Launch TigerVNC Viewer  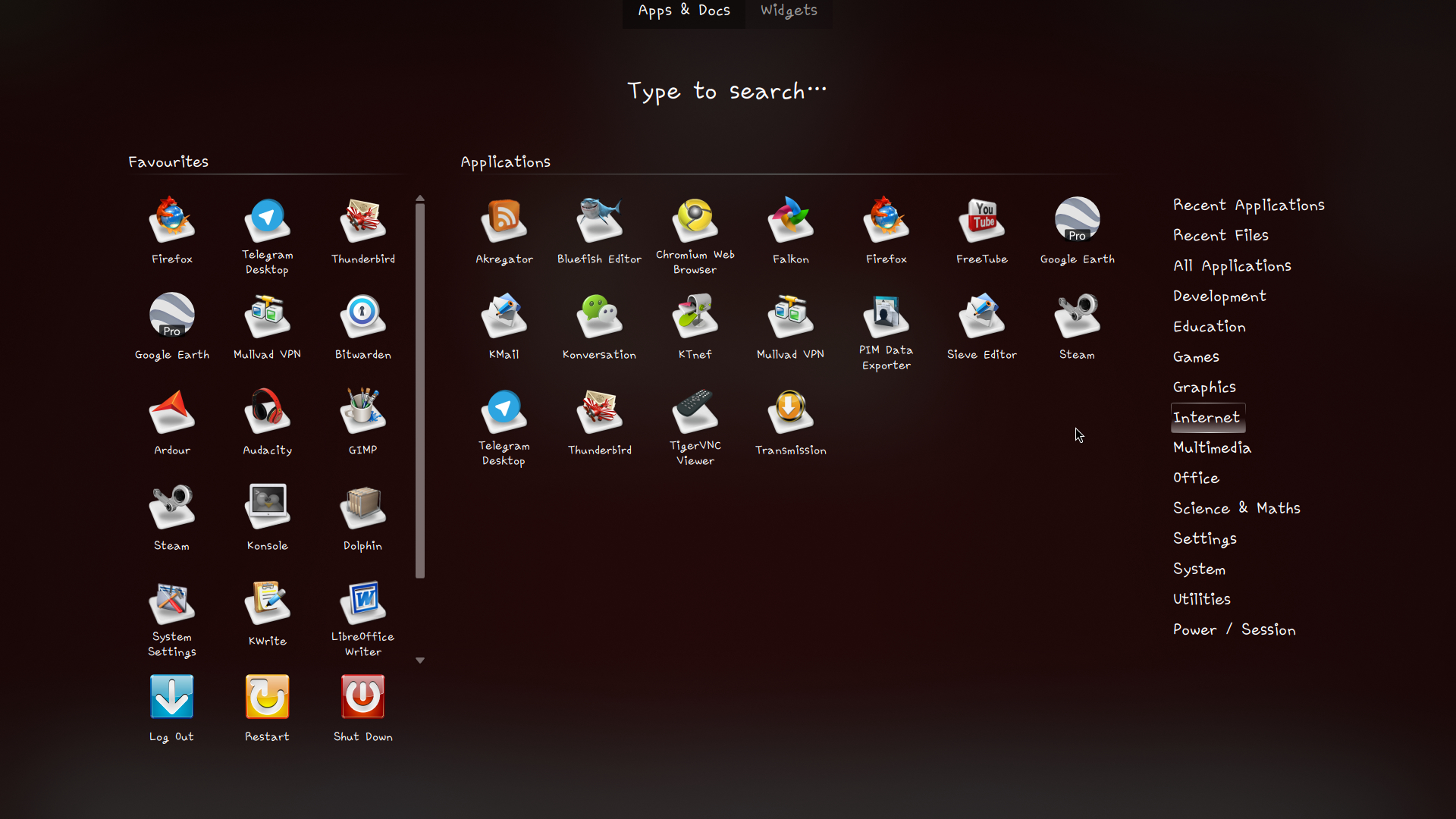point(695,427)
